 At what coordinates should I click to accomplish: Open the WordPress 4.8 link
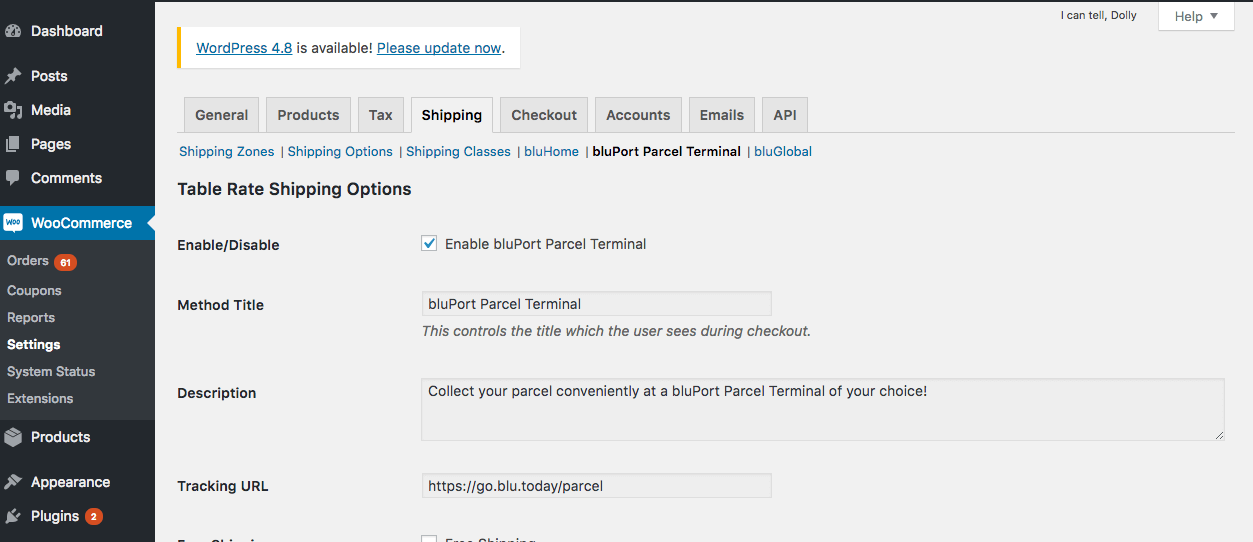pyautogui.click(x=244, y=48)
